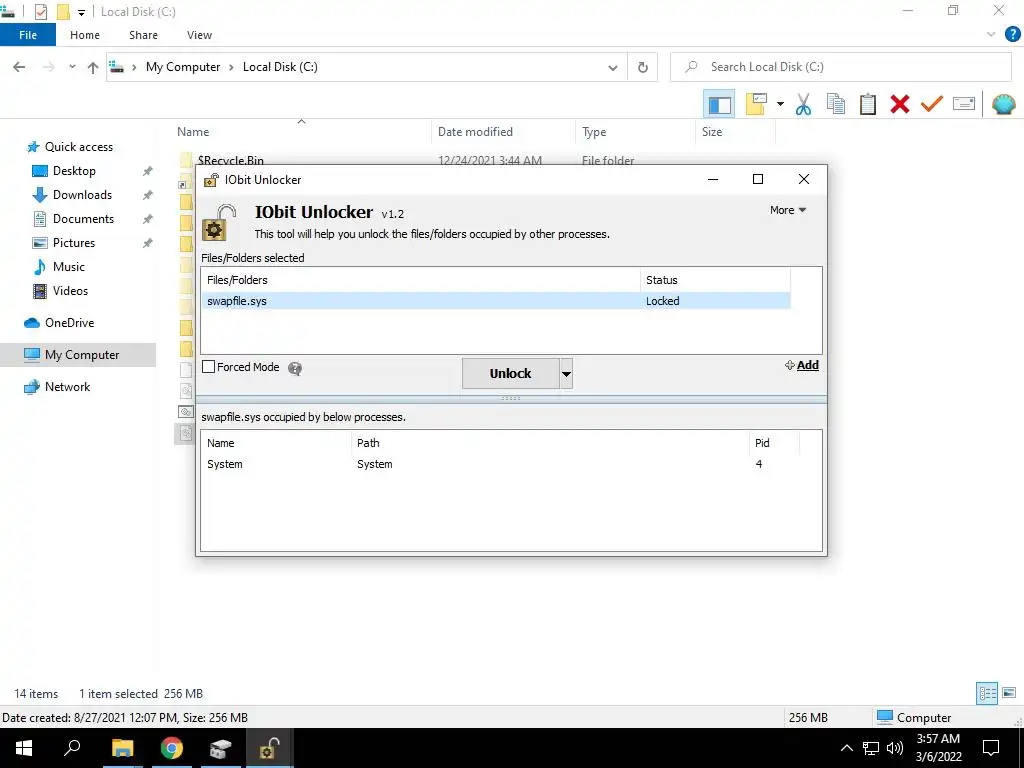Viewport: 1024px width, 768px height.
Task: Click the Cut scissors icon
Action: click(803, 104)
